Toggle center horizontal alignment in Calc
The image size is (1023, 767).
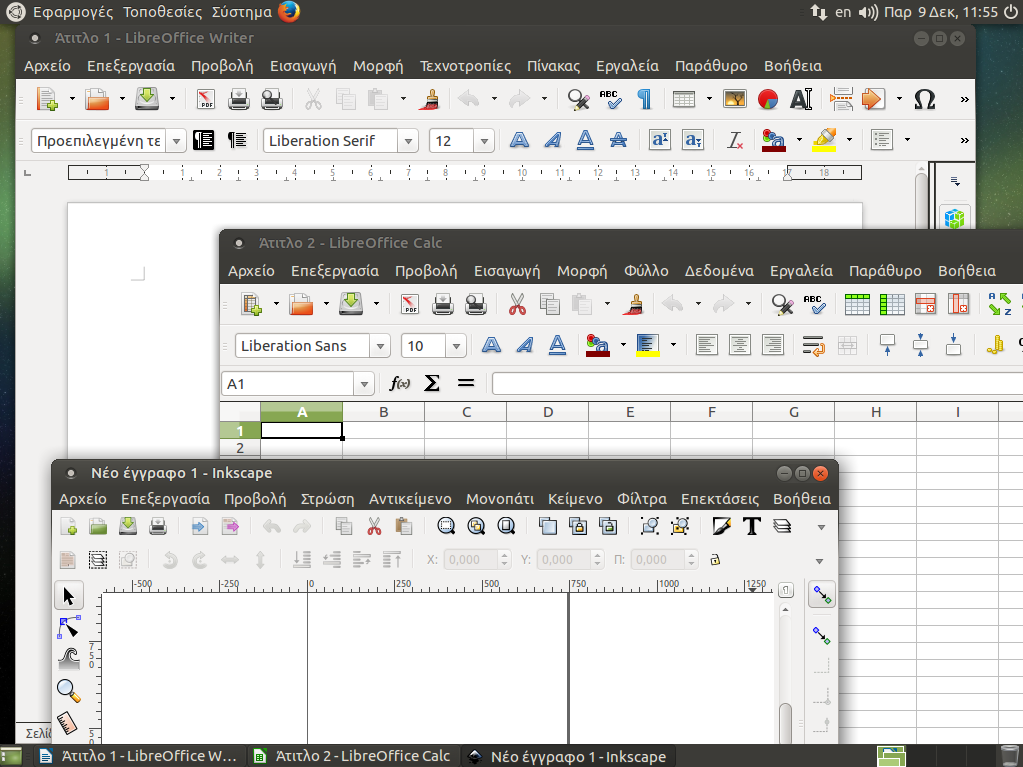point(740,345)
